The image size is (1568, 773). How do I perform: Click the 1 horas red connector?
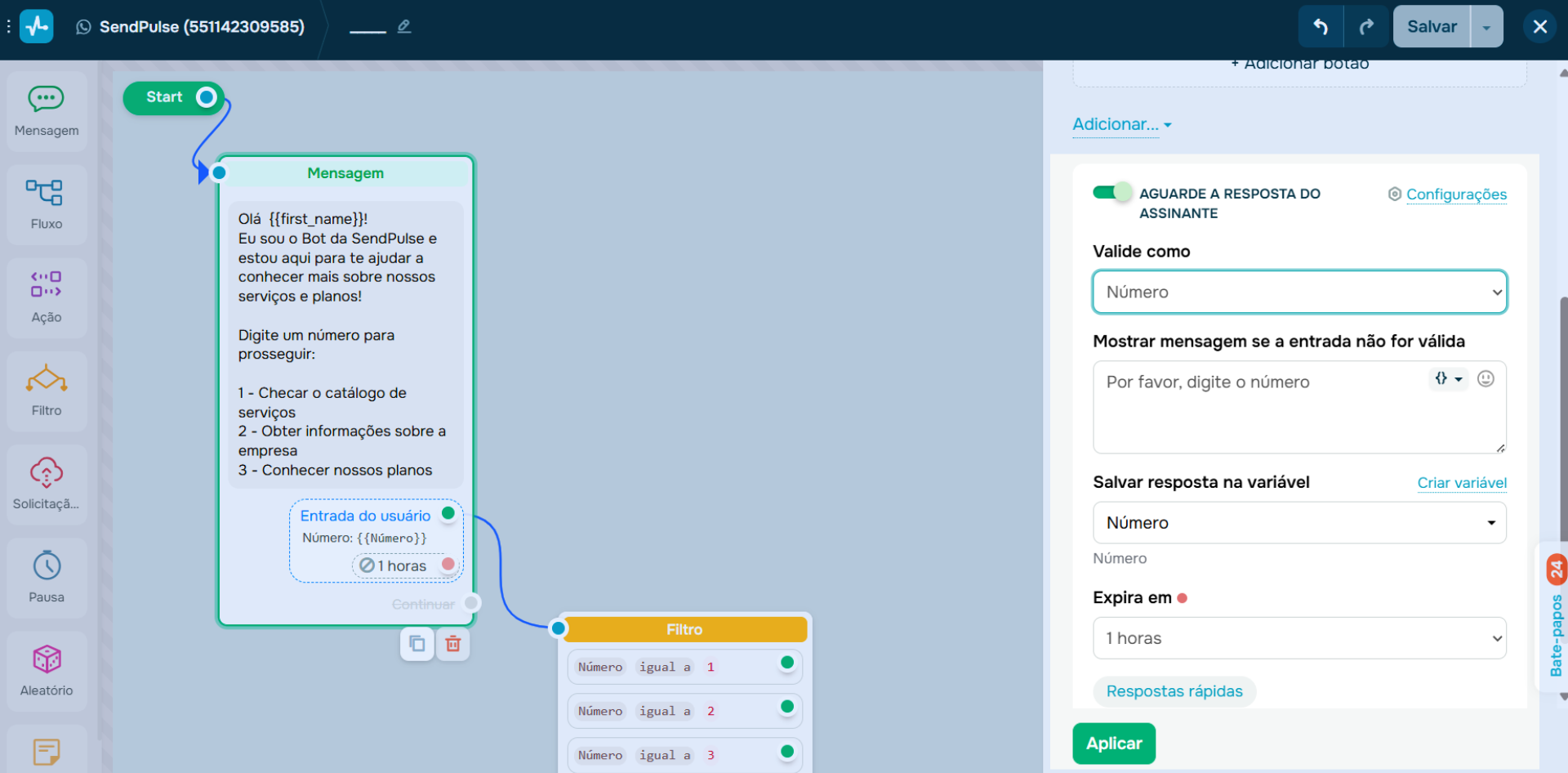coord(448,564)
